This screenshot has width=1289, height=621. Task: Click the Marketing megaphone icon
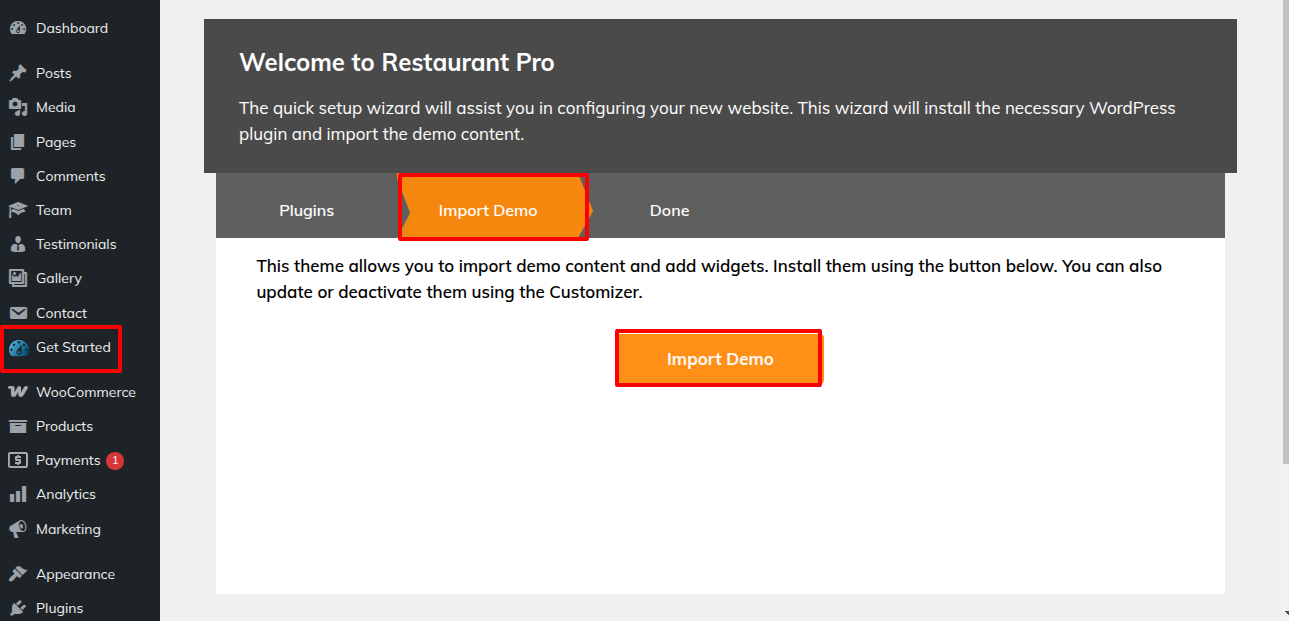(x=17, y=529)
